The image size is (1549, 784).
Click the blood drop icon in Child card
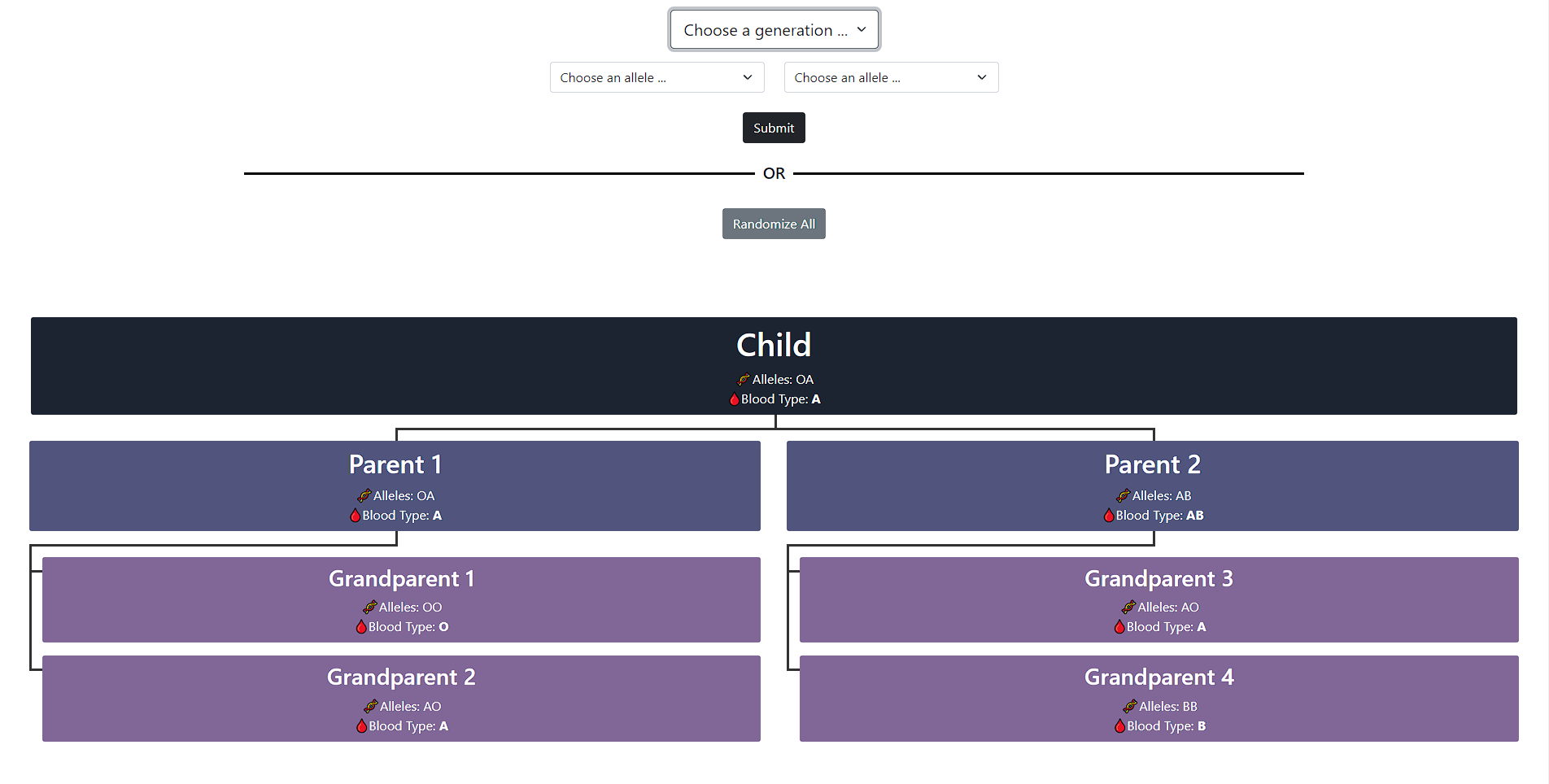click(x=734, y=399)
